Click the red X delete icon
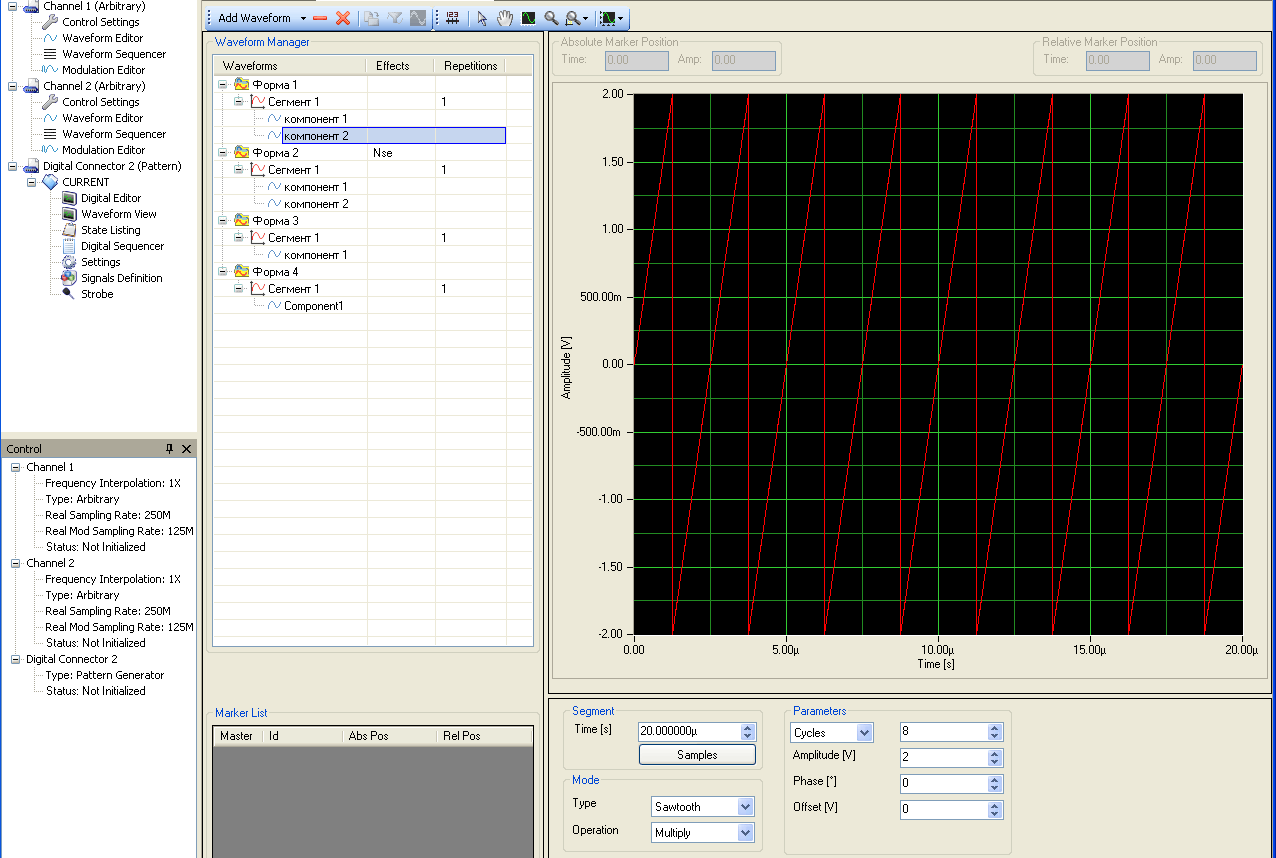Image resolution: width=1276 pixels, height=858 pixels. click(x=343, y=18)
